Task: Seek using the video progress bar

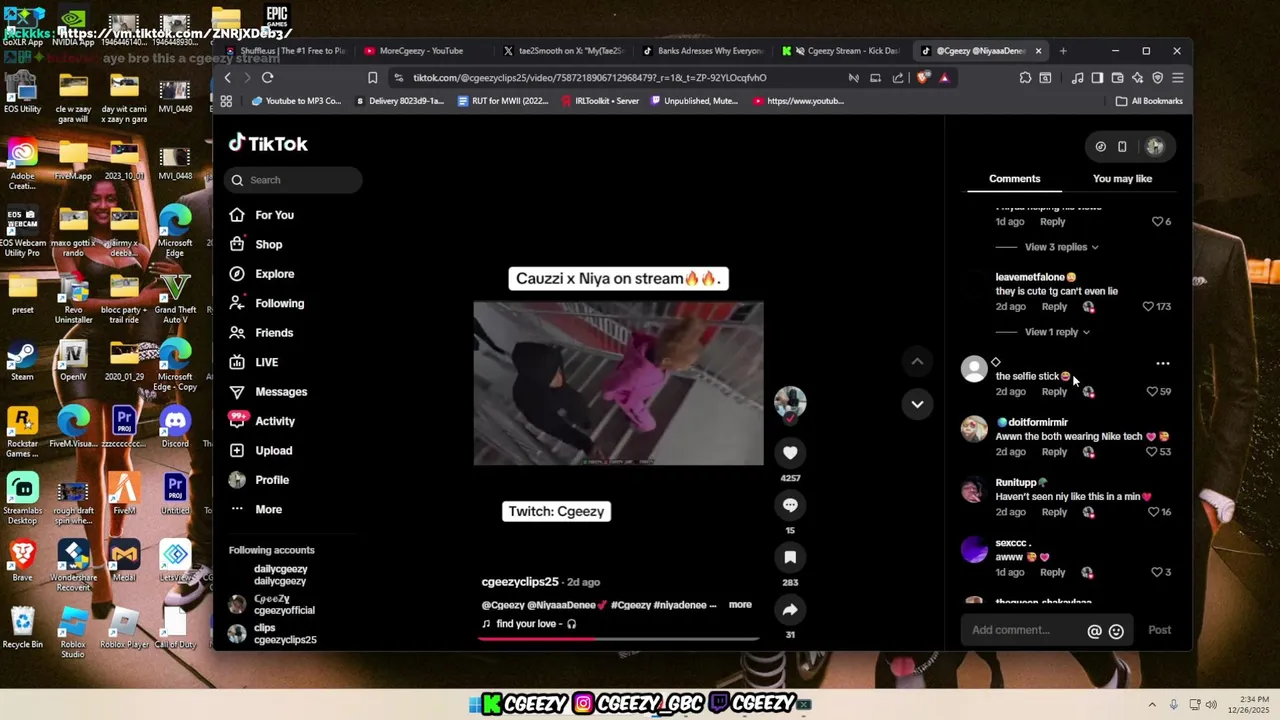Action: (x=618, y=638)
